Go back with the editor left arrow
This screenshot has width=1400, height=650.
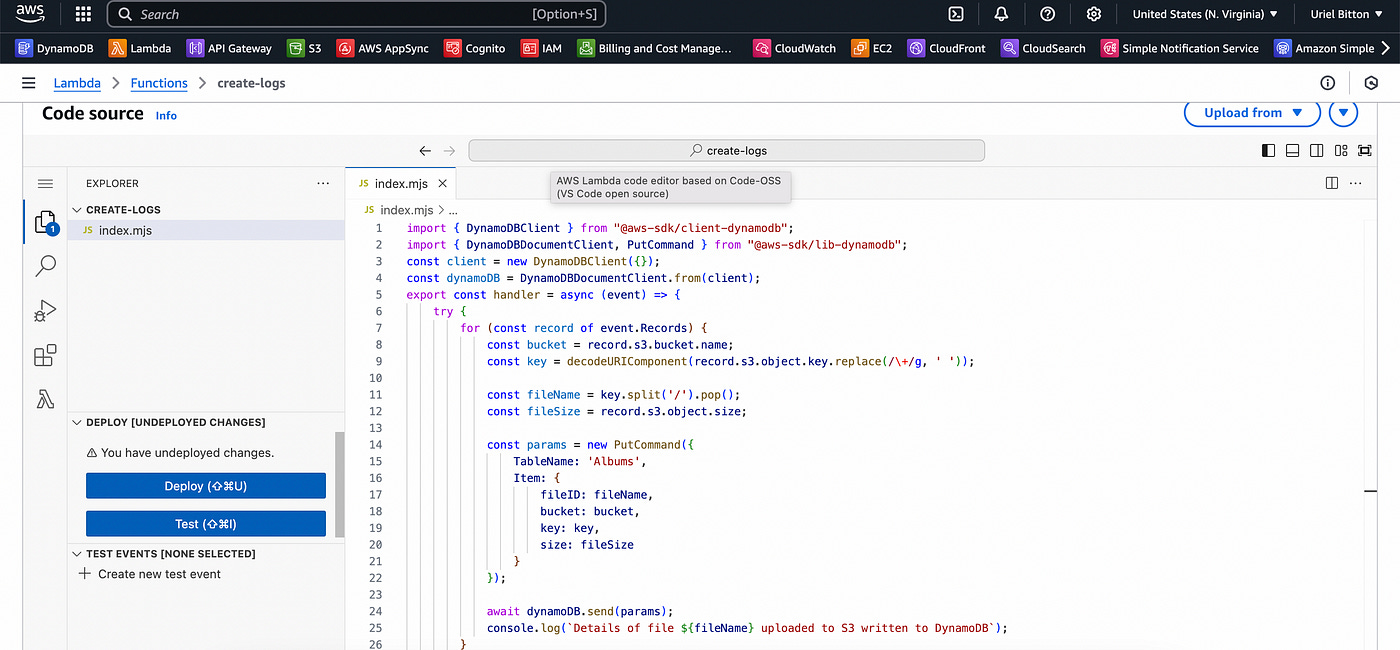[x=425, y=150]
